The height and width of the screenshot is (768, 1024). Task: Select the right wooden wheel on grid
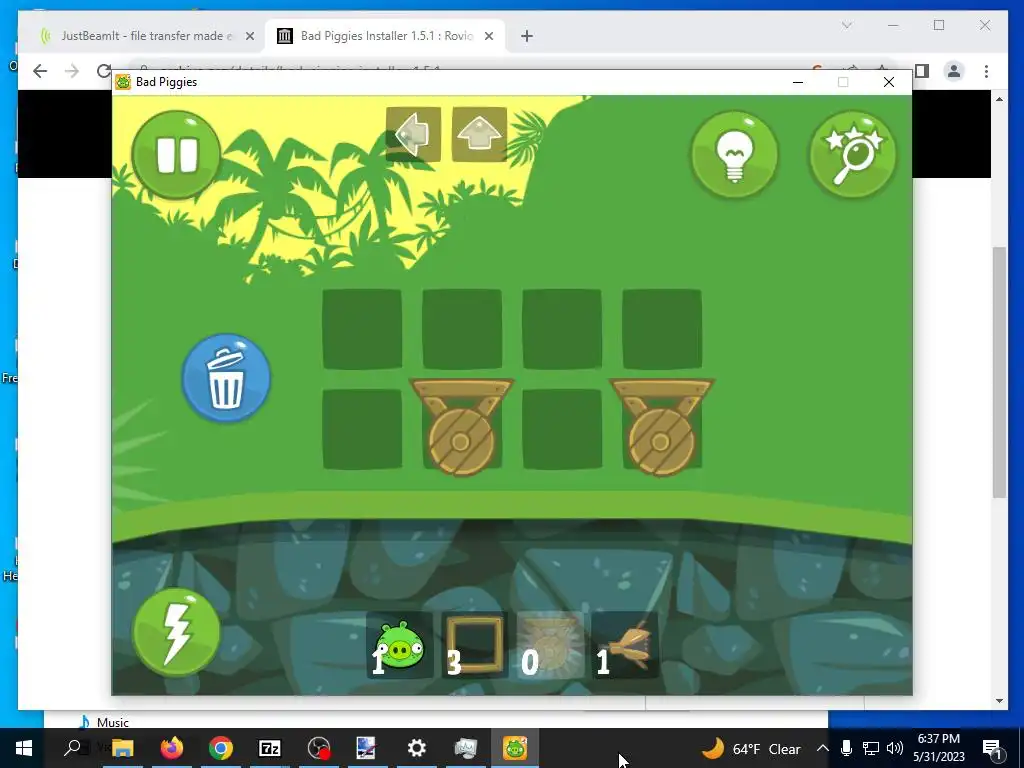(662, 428)
